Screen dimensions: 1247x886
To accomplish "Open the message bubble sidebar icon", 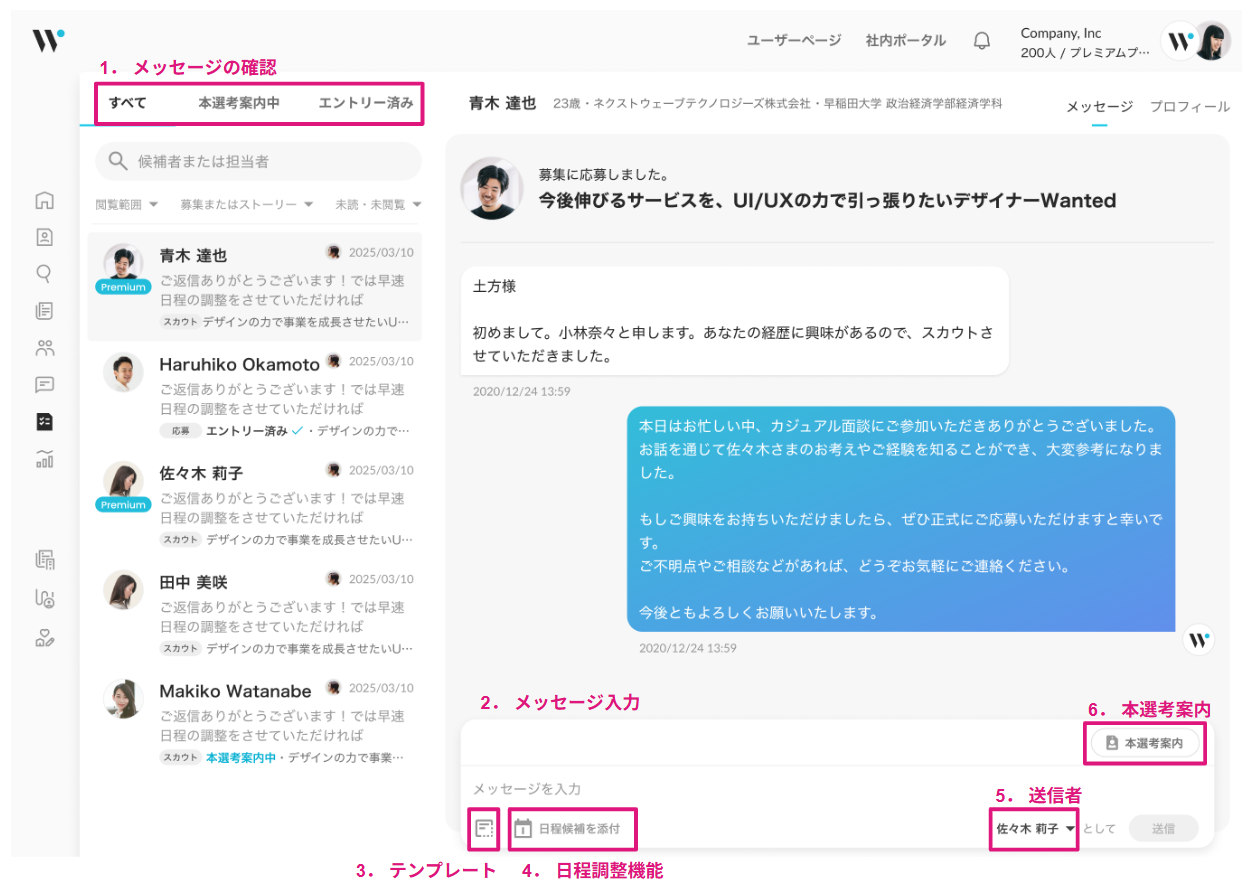I will click(44, 385).
